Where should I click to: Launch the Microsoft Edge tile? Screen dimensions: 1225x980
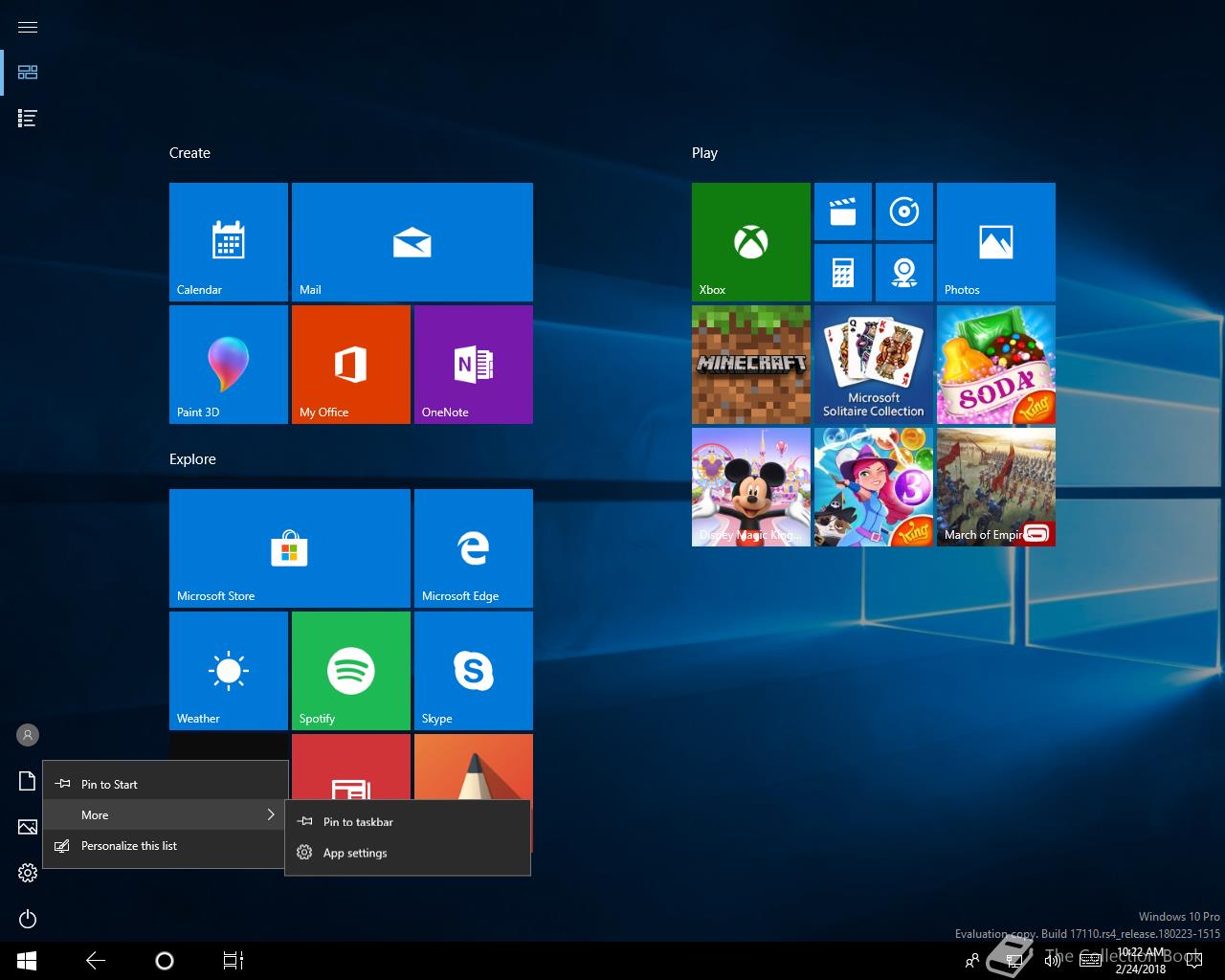pyautogui.click(x=474, y=548)
